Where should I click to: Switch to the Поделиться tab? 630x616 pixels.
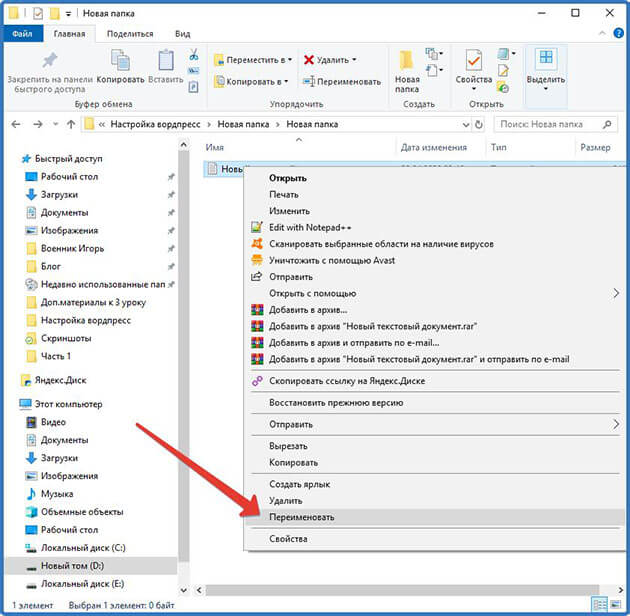point(130,34)
